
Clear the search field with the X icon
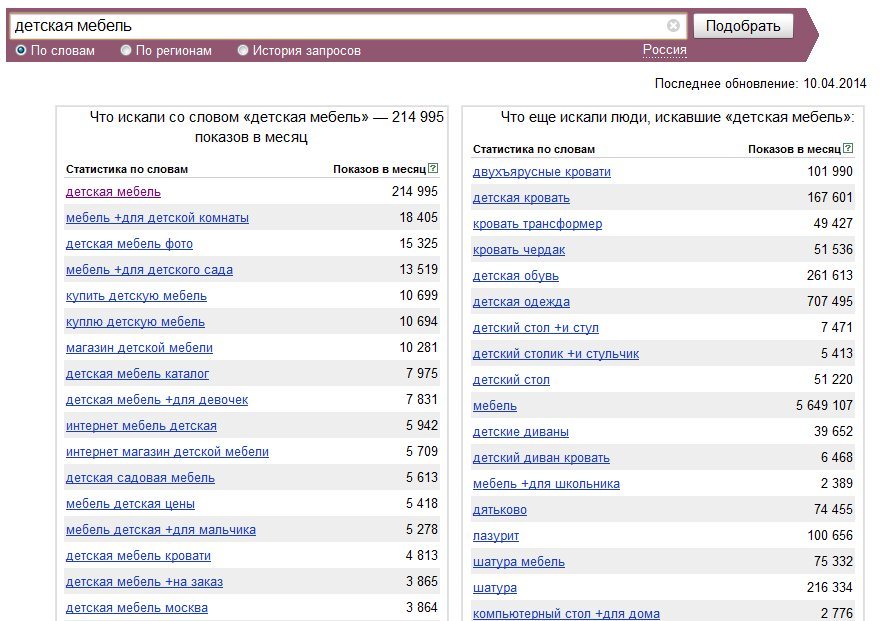coord(673,25)
